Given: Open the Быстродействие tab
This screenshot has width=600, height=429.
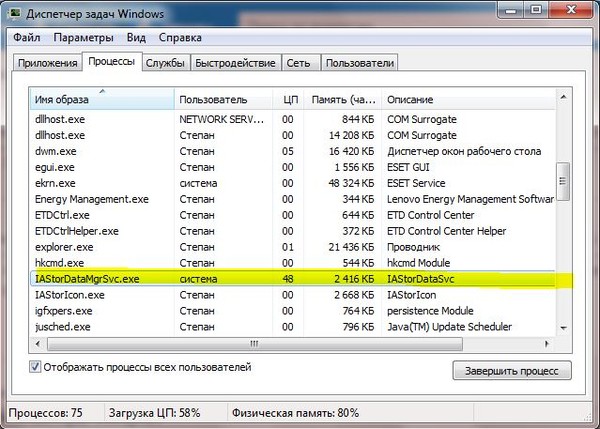Looking at the screenshot, I should [235, 63].
